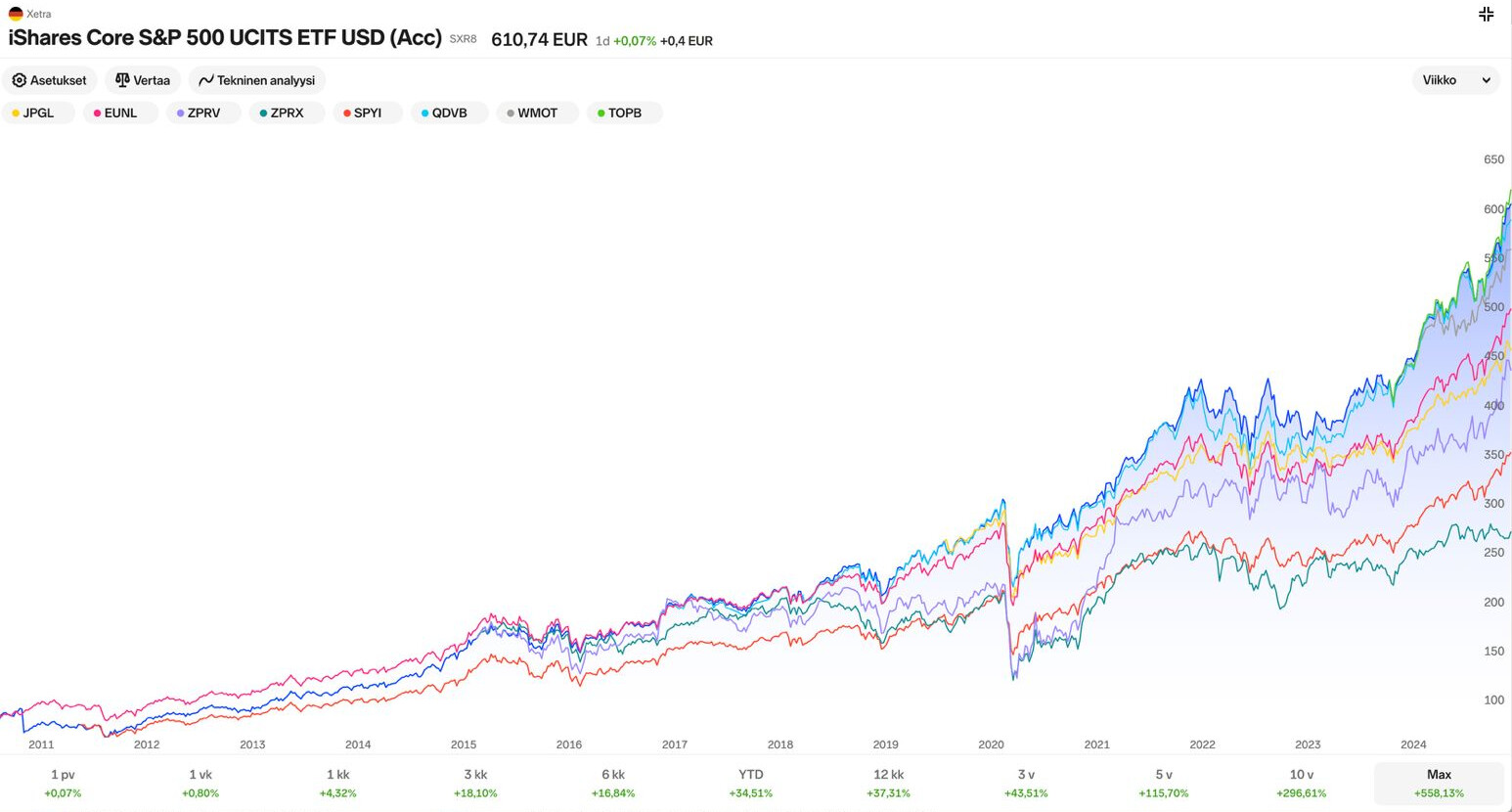Click the 2024 label on the time axis
The image size is (1512, 812).
(1413, 744)
